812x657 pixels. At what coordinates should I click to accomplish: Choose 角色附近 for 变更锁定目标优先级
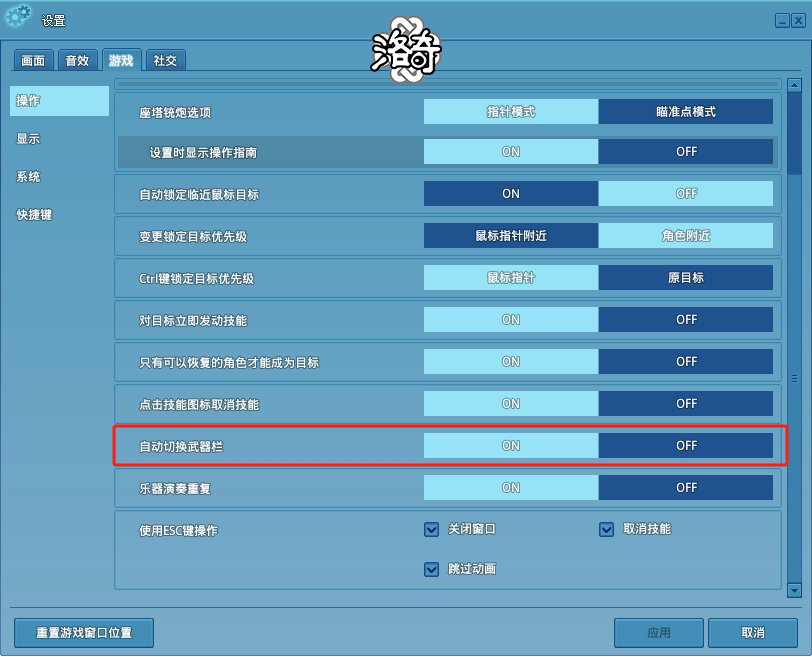tap(685, 236)
